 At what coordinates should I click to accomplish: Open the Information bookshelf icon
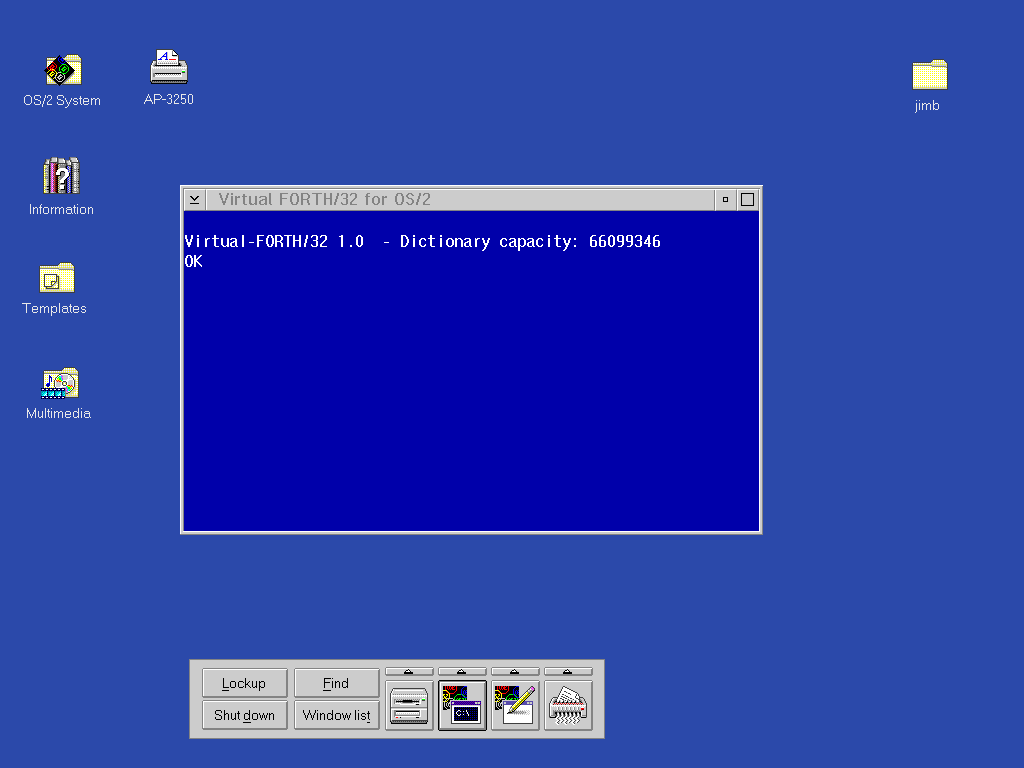(x=61, y=176)
